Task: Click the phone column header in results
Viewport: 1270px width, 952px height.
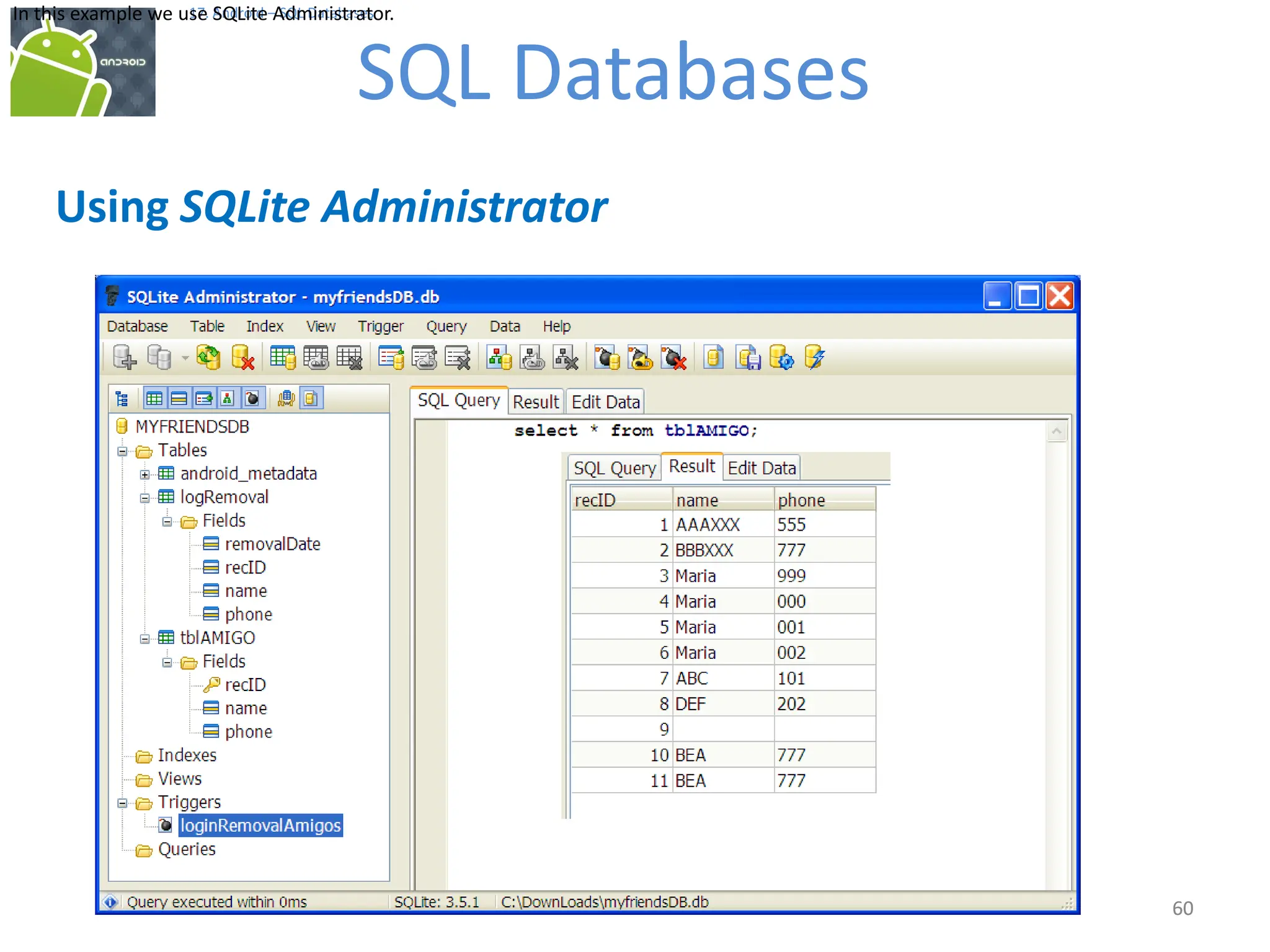Action: click(825, 500)
